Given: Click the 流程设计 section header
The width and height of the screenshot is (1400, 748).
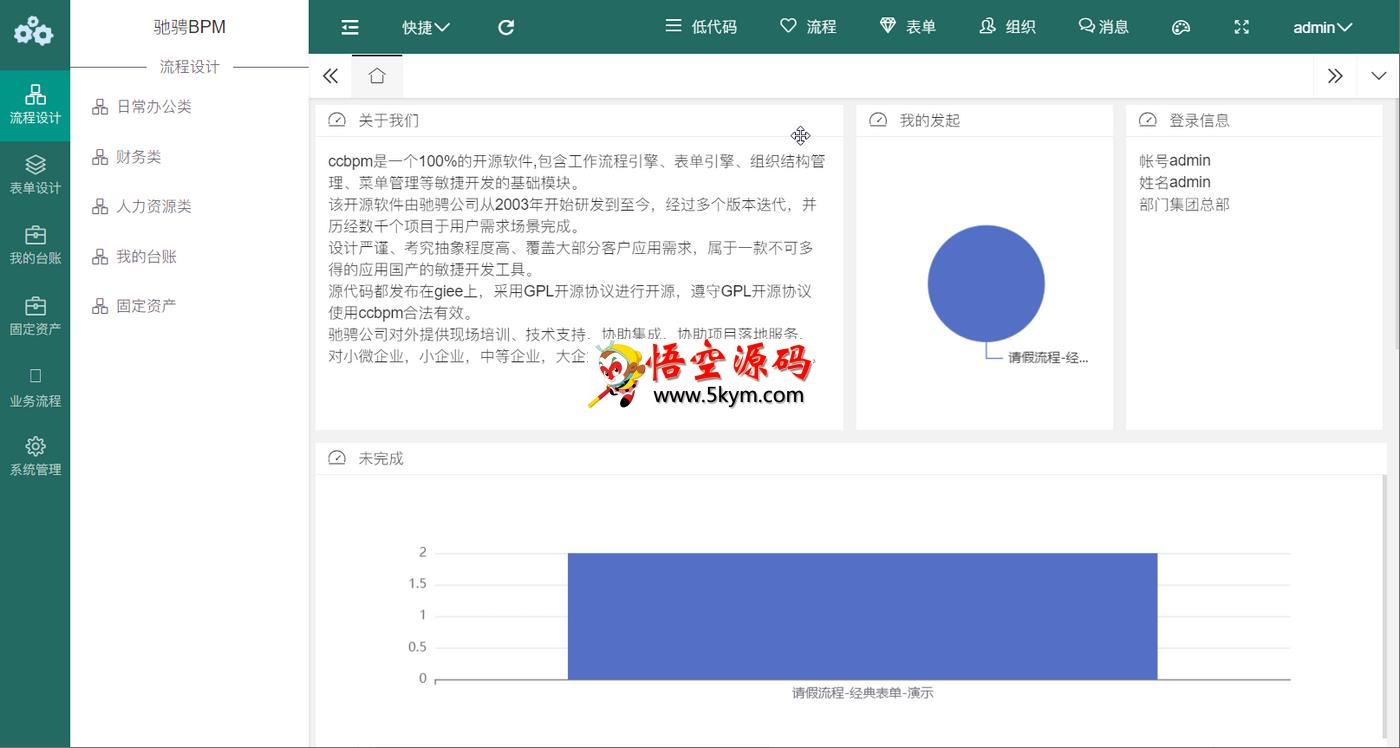Looking at the screenshot, I should tap(189, 67).
